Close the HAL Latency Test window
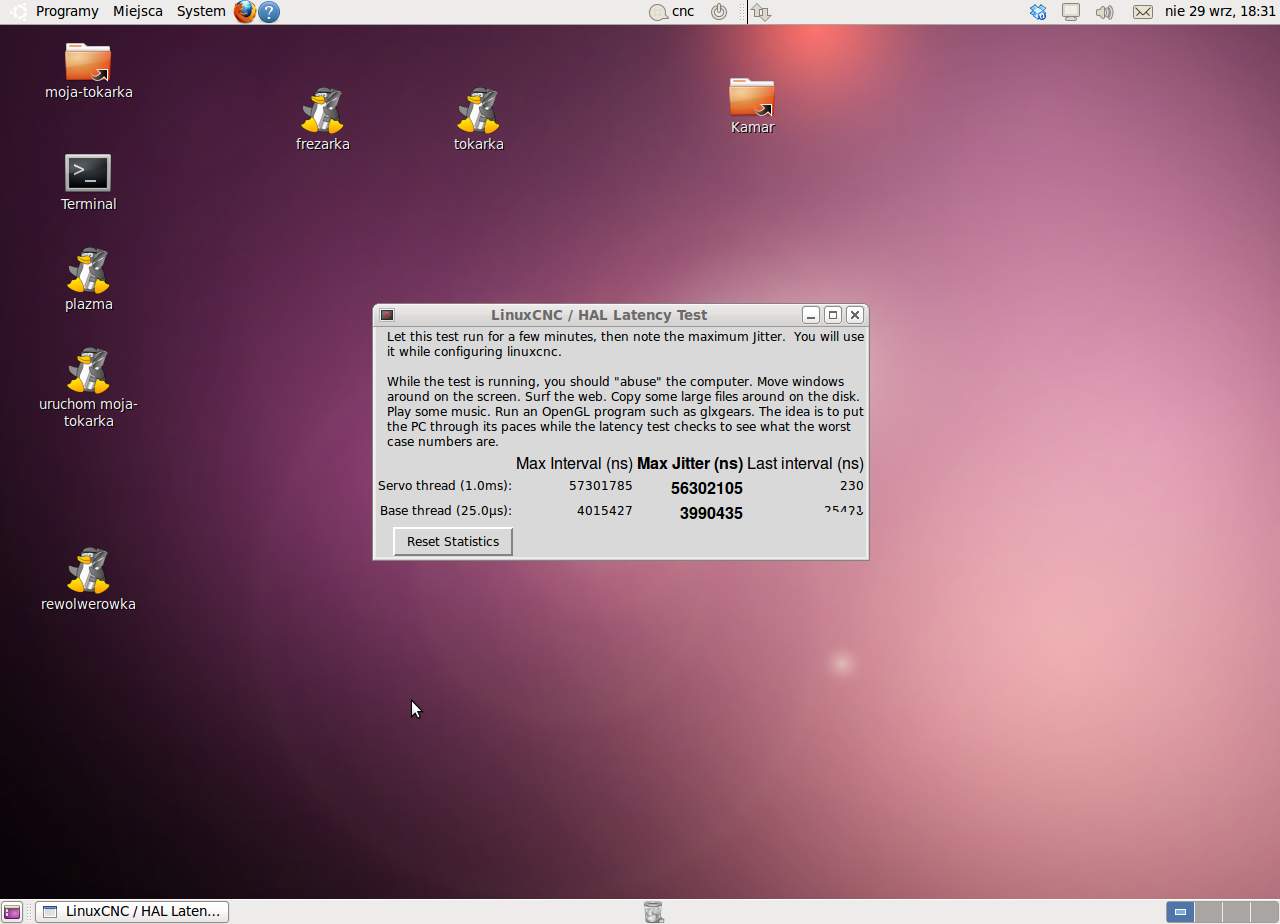This screenshot has width=1280, height=924. 854,315
